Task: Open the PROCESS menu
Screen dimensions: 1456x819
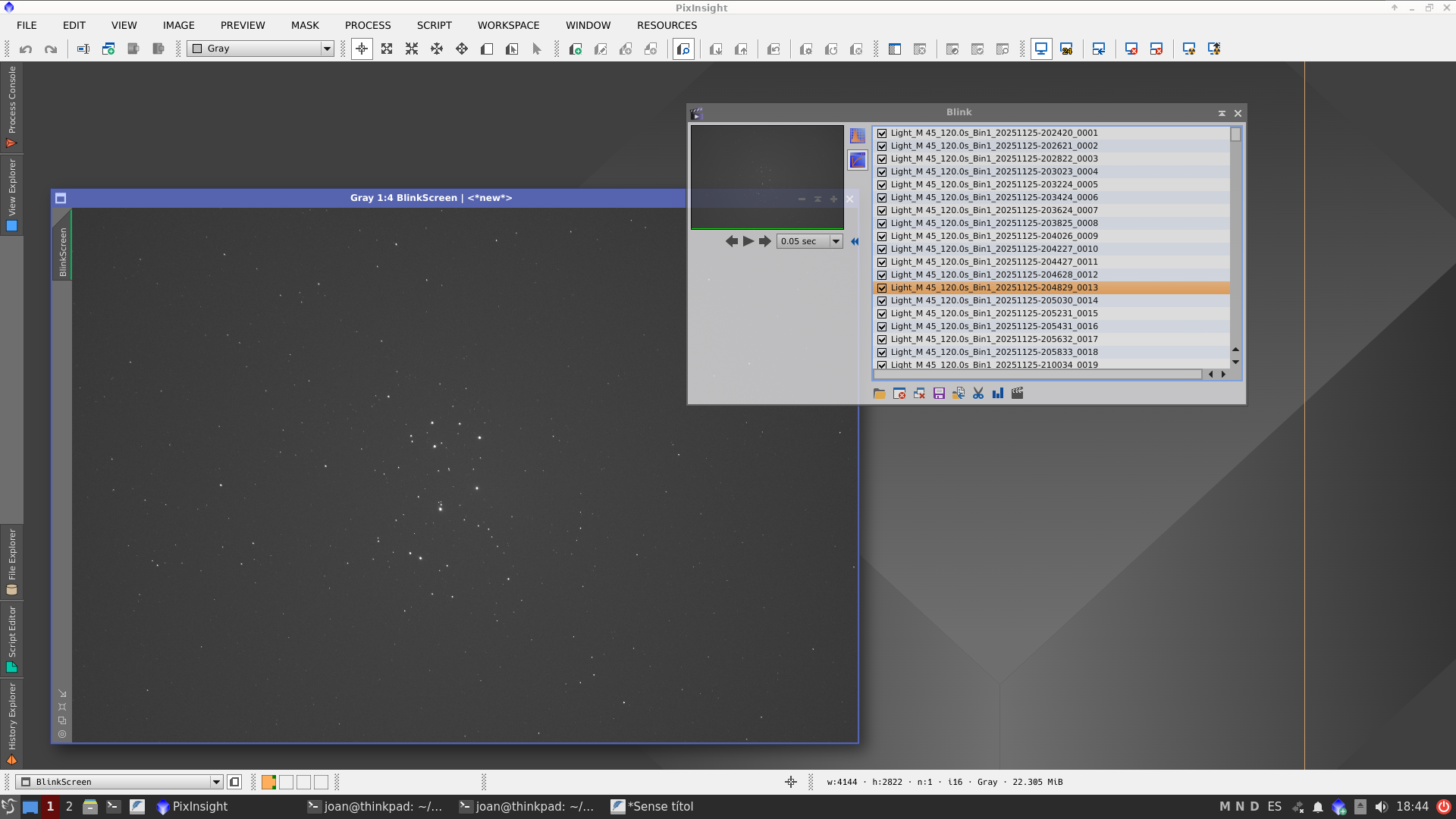Action: (x=368, y=25)
